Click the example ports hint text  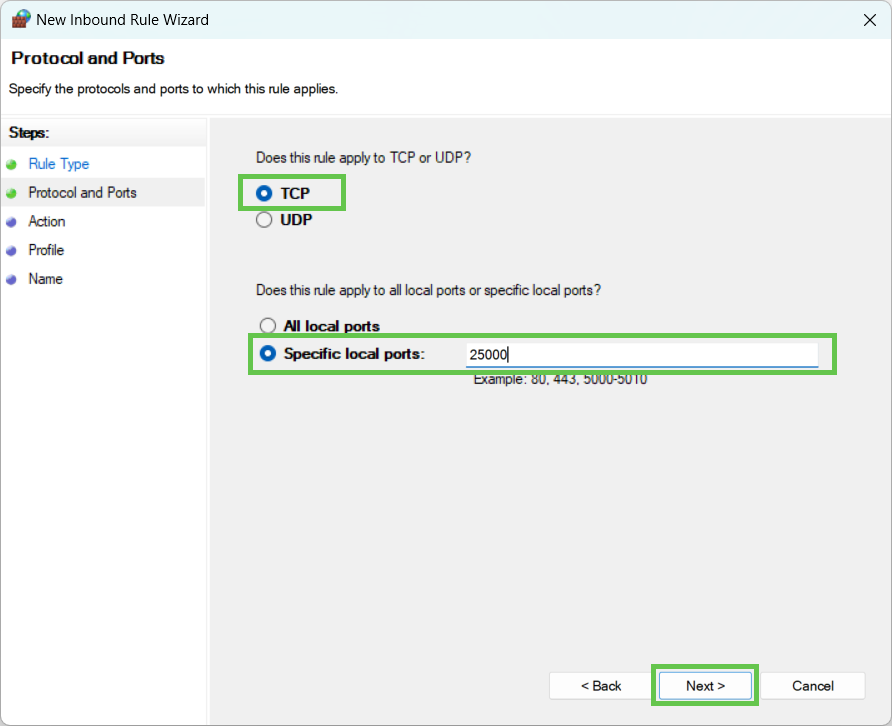point(560,380)
